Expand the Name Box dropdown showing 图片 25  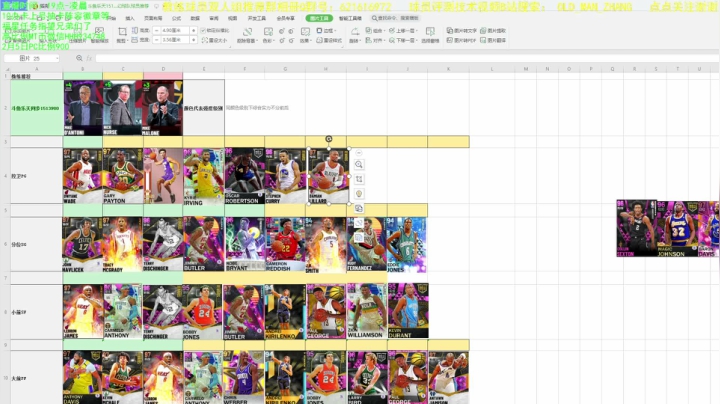57,58
